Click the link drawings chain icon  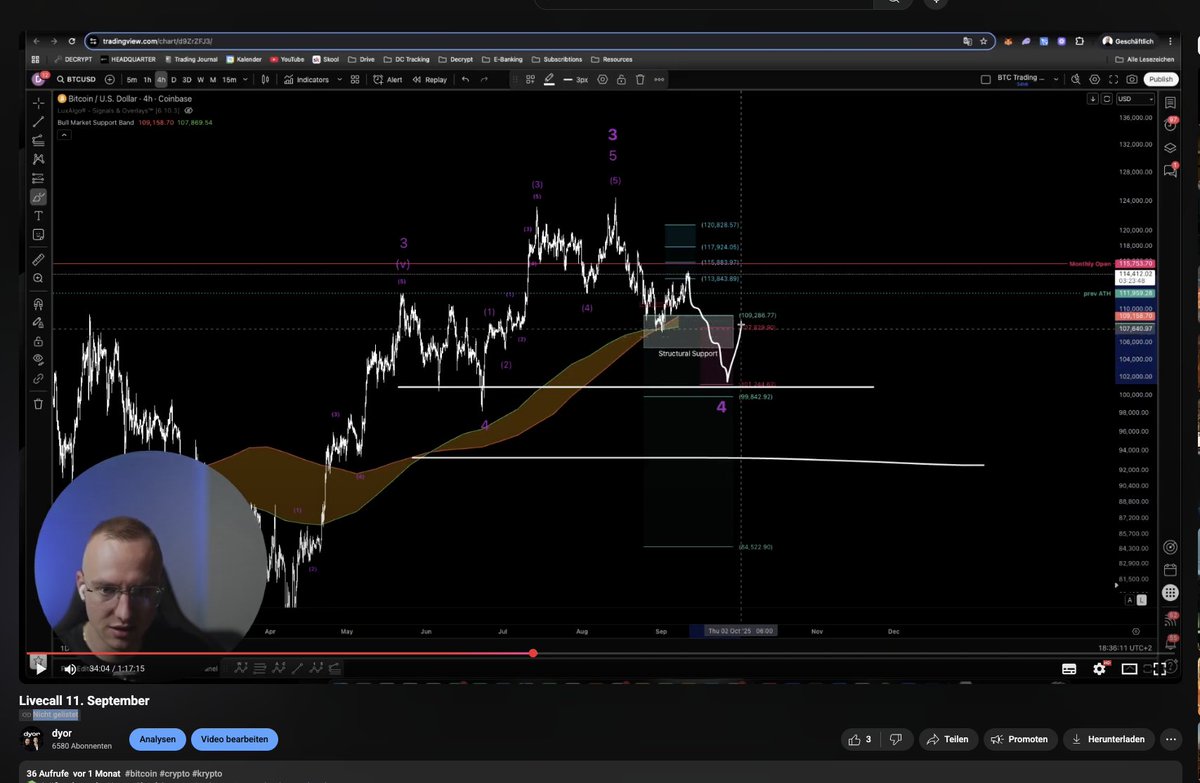[x=38, y=379]
